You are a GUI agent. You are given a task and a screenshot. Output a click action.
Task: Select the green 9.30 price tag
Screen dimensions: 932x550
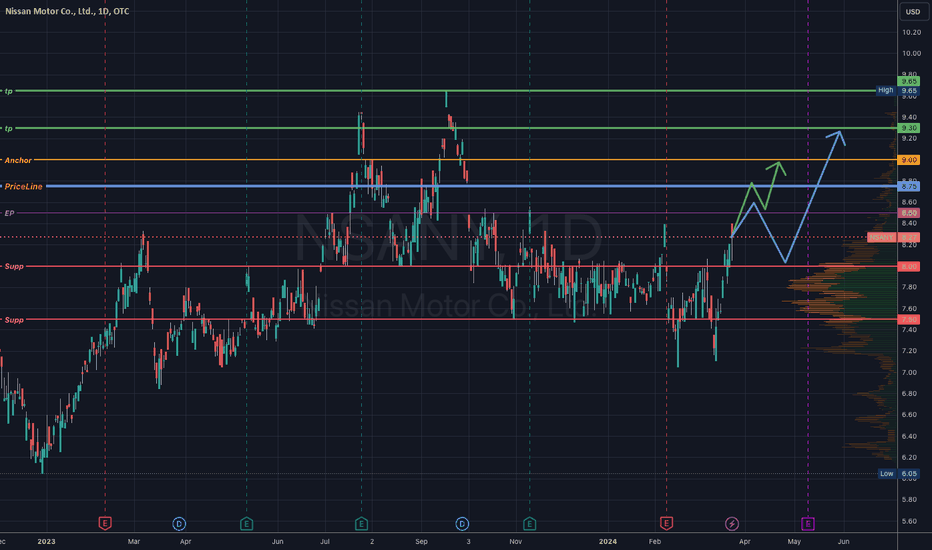click(x=908, y=128)
